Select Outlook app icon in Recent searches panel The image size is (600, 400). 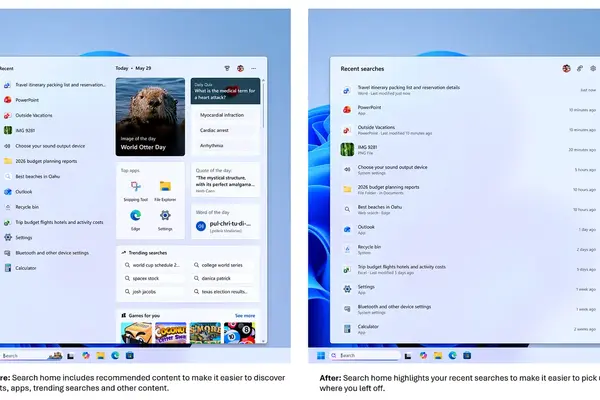[x=347, y=229]
